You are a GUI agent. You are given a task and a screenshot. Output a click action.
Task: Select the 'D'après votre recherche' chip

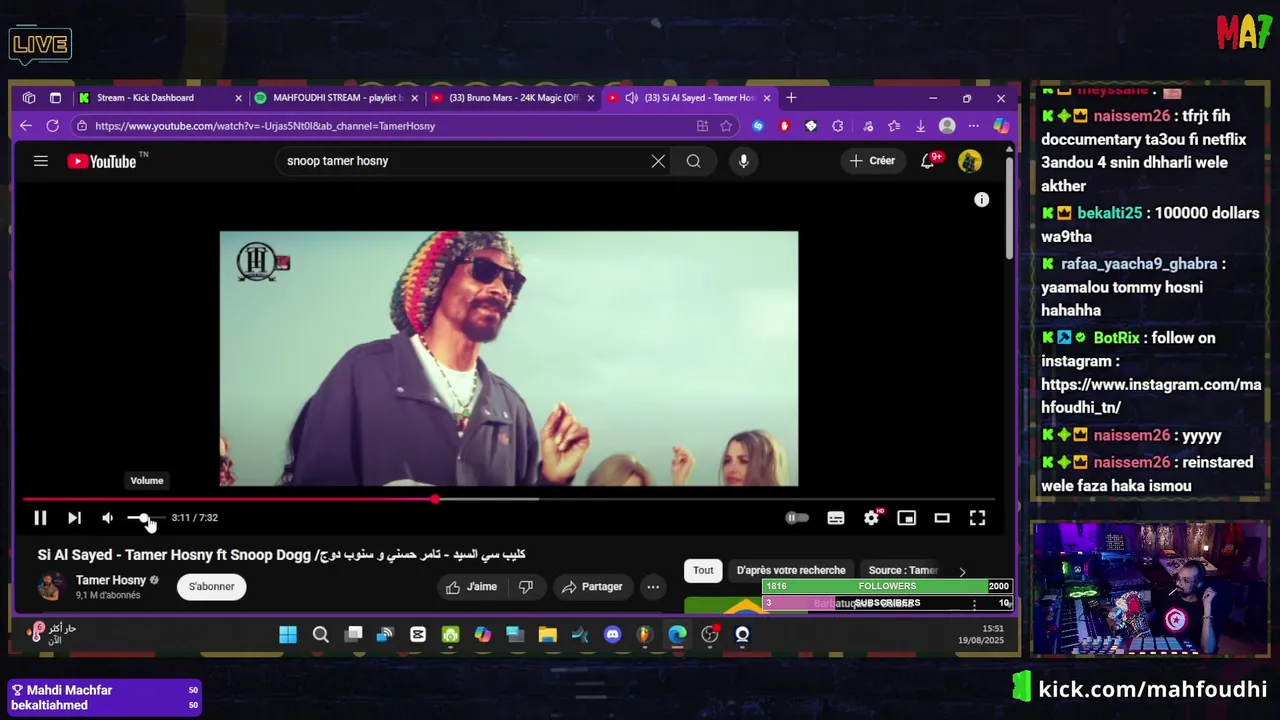click(x=791, y=571)
